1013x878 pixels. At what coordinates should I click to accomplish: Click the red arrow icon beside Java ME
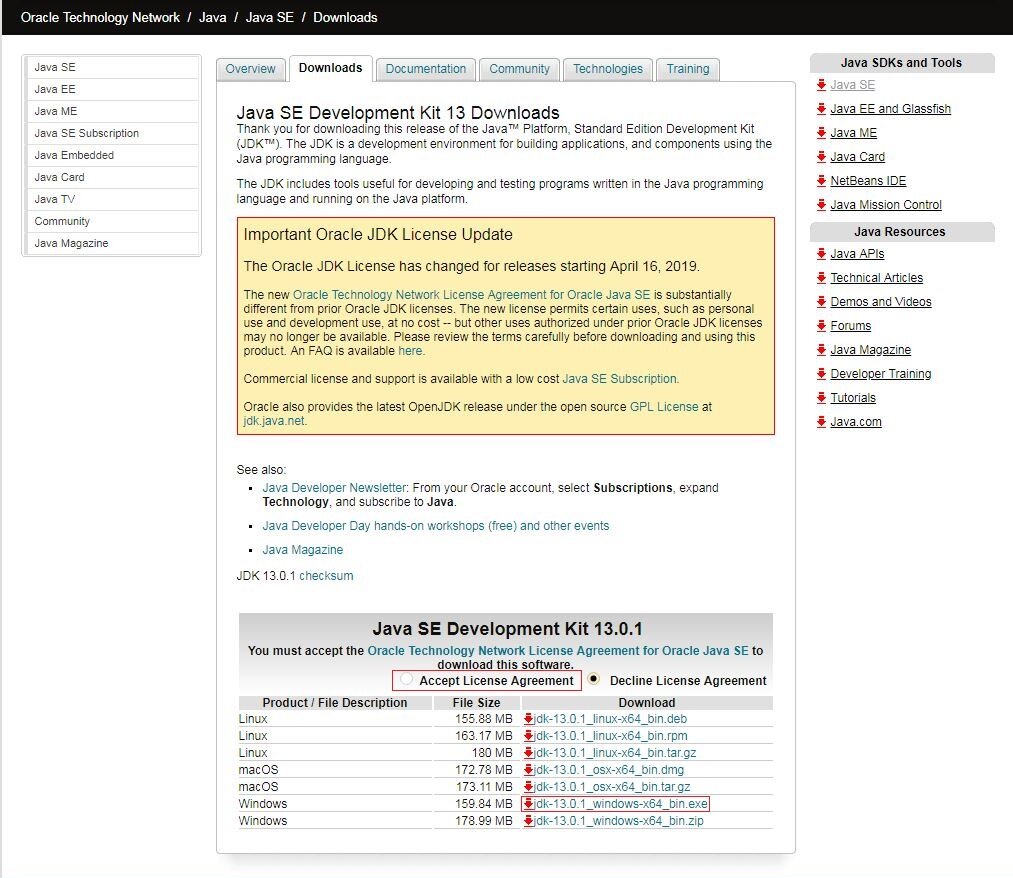tap(821, 132)
